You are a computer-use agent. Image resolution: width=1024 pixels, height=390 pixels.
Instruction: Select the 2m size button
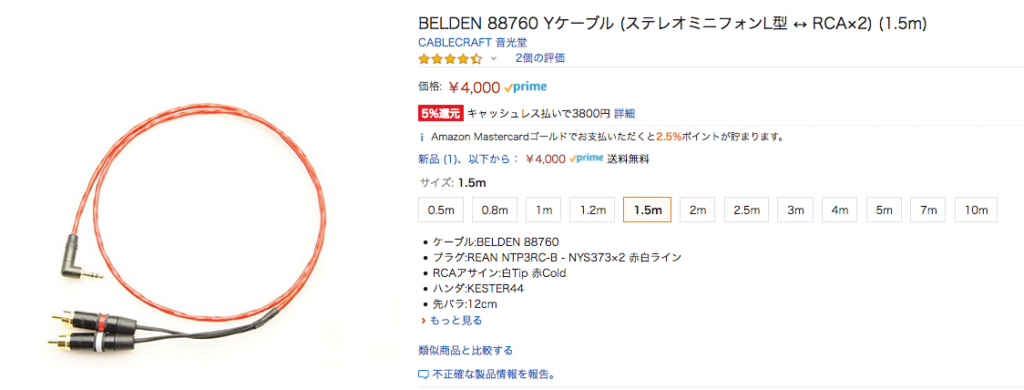697,210
